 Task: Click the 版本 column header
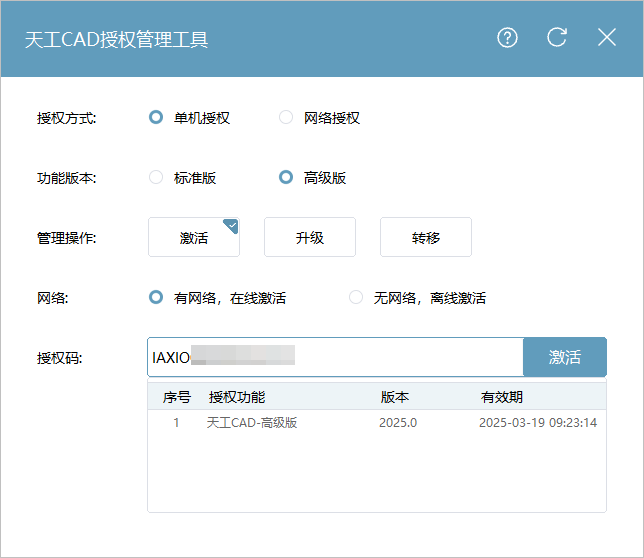(x=395, y=397)
